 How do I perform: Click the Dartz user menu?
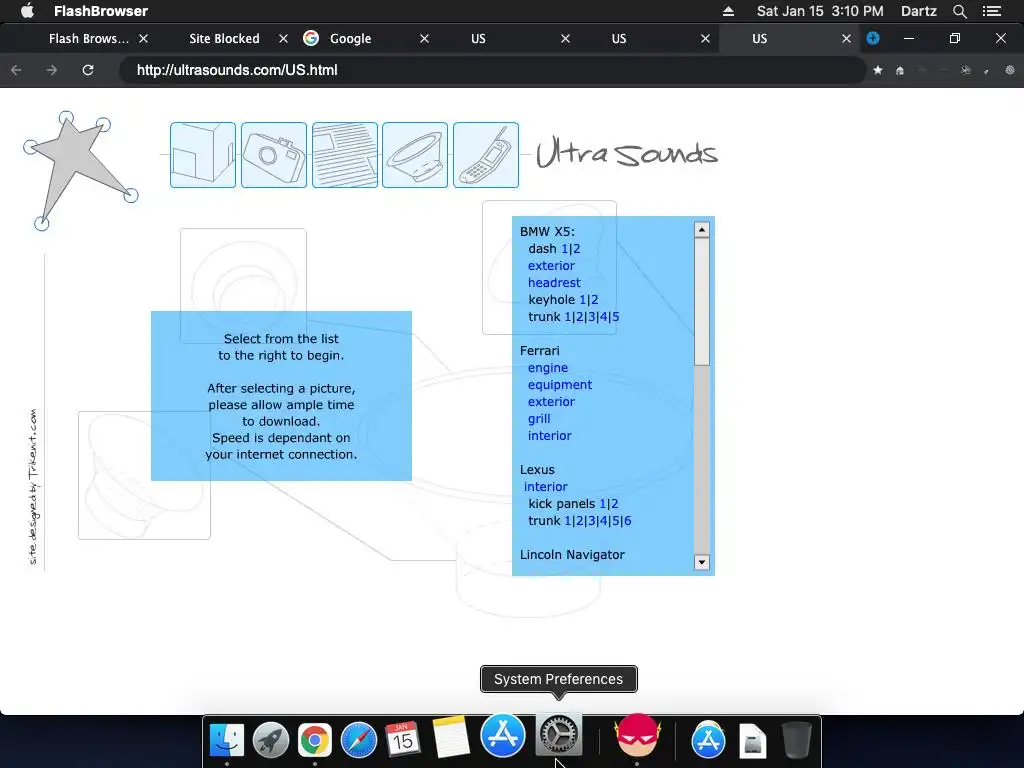pos(919,11)
